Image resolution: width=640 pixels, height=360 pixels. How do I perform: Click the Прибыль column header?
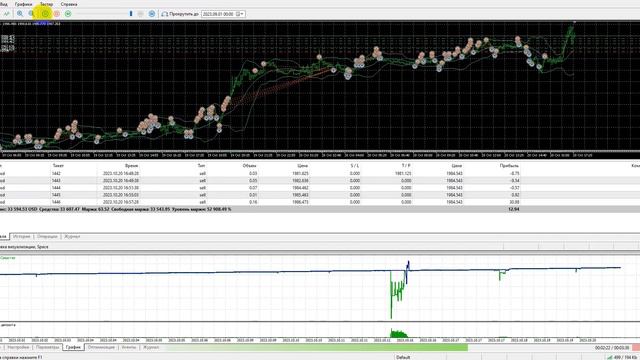(509, 166)
